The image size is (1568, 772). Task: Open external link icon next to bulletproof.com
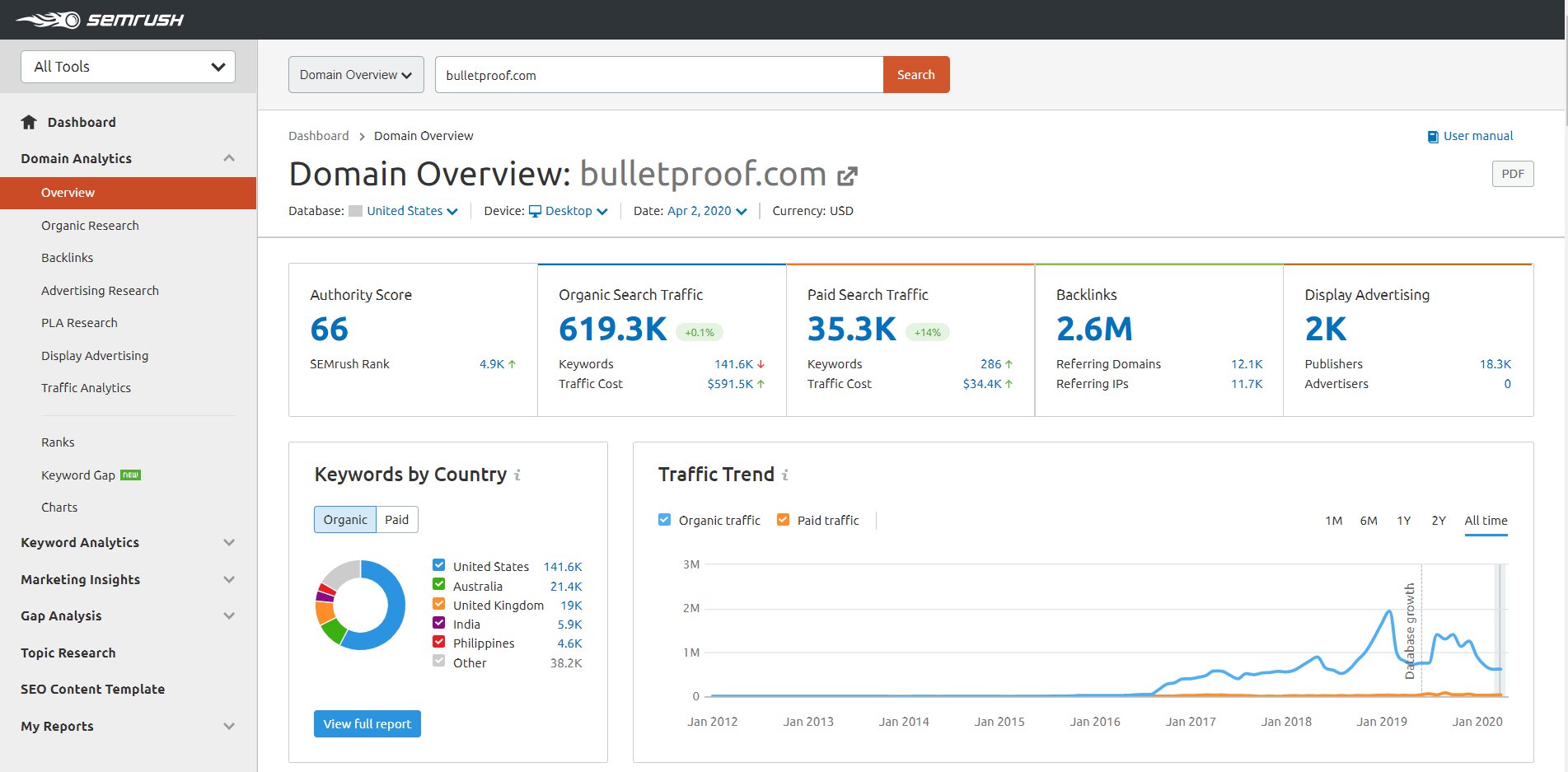(848, 175)
